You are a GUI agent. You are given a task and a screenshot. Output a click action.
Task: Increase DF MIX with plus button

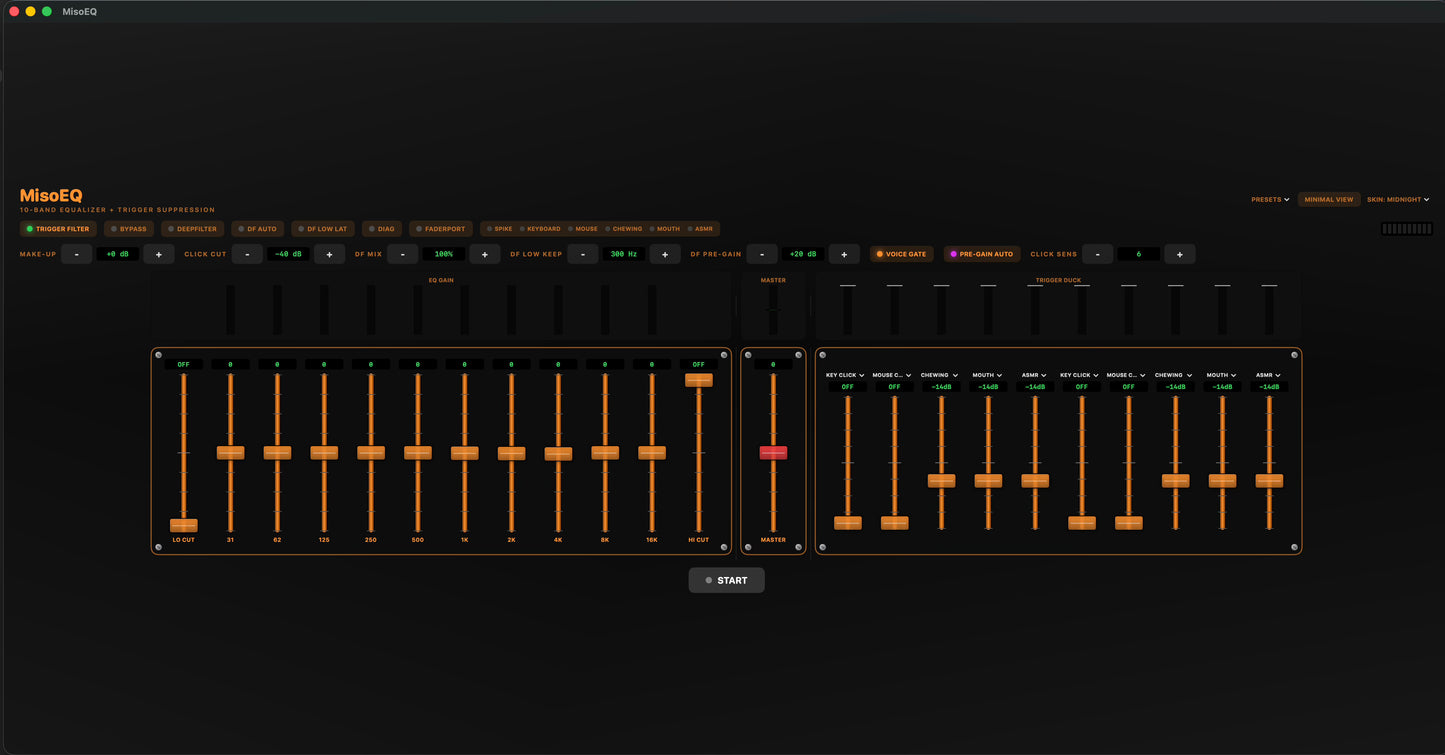[485, 254]
